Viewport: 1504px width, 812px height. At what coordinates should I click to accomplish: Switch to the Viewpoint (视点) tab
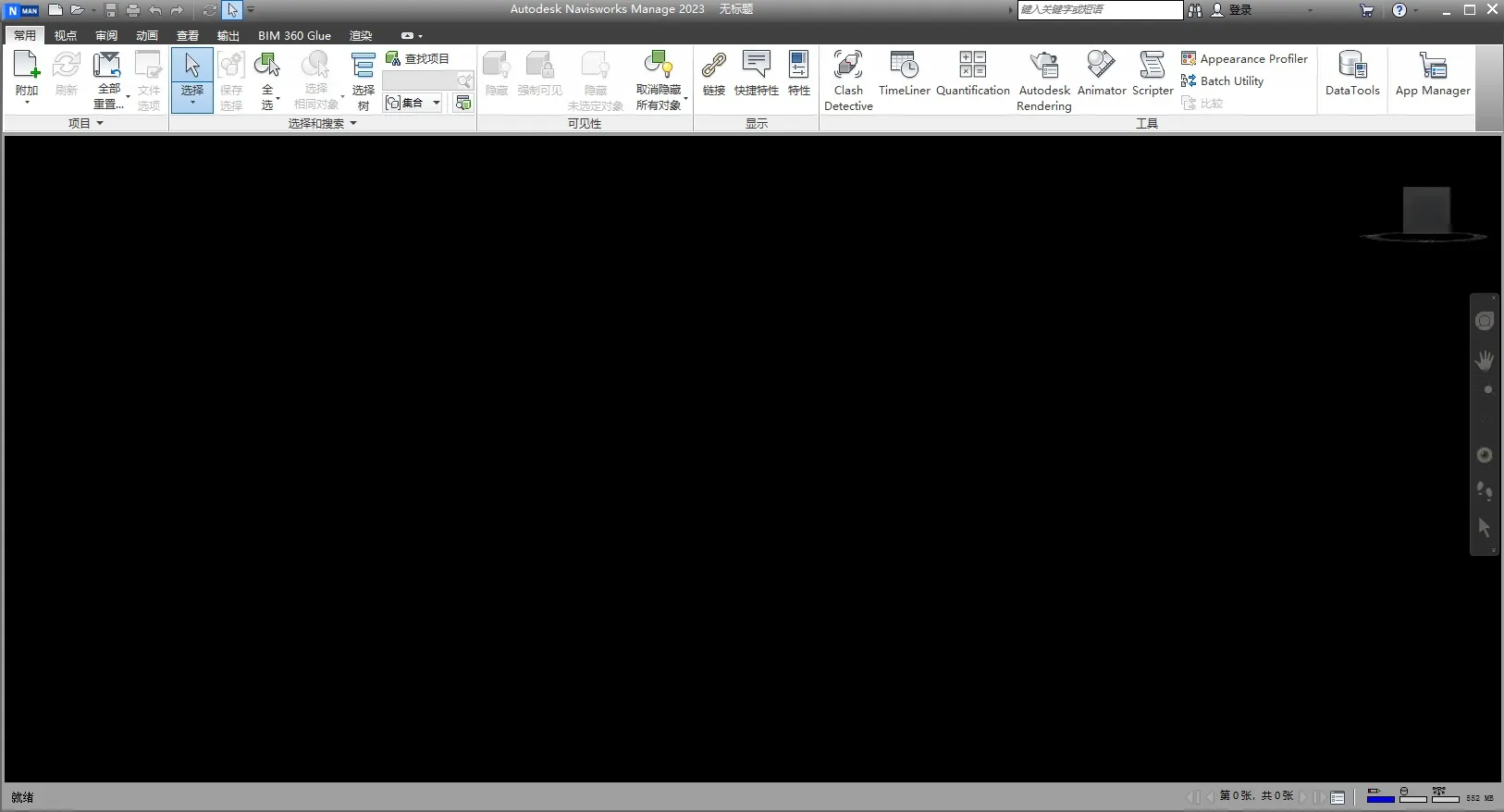click(66, 35)
